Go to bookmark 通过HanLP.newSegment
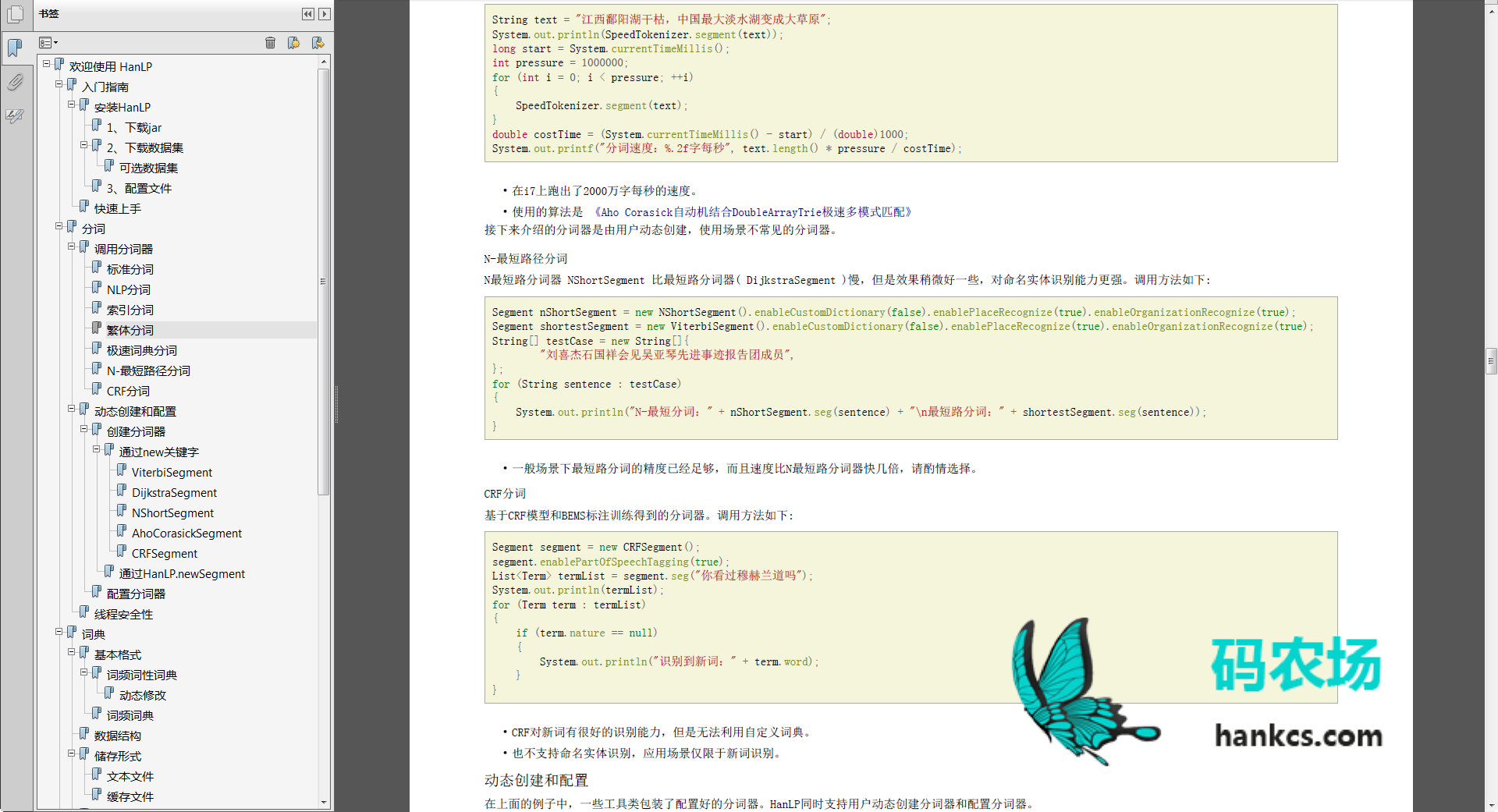1498x812 pixels. (x=182, y=574)
